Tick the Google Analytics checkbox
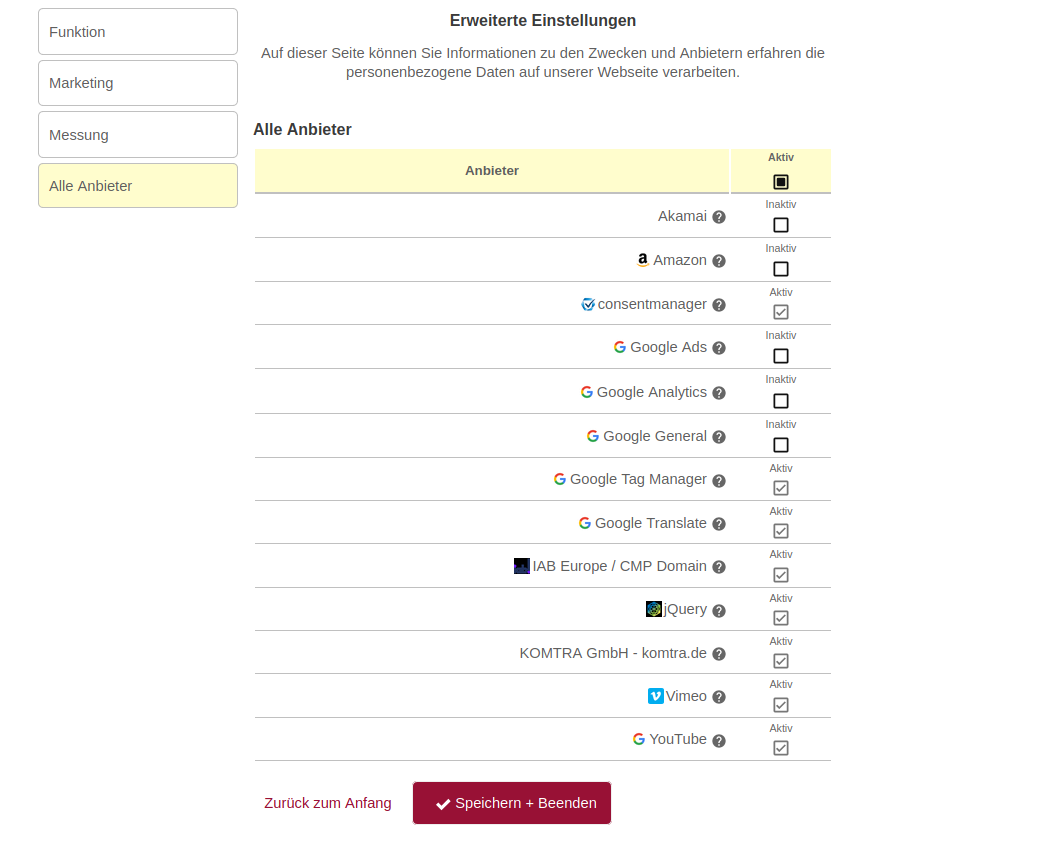This screenshot has height=866, width=1045. (x=781, y=401)
